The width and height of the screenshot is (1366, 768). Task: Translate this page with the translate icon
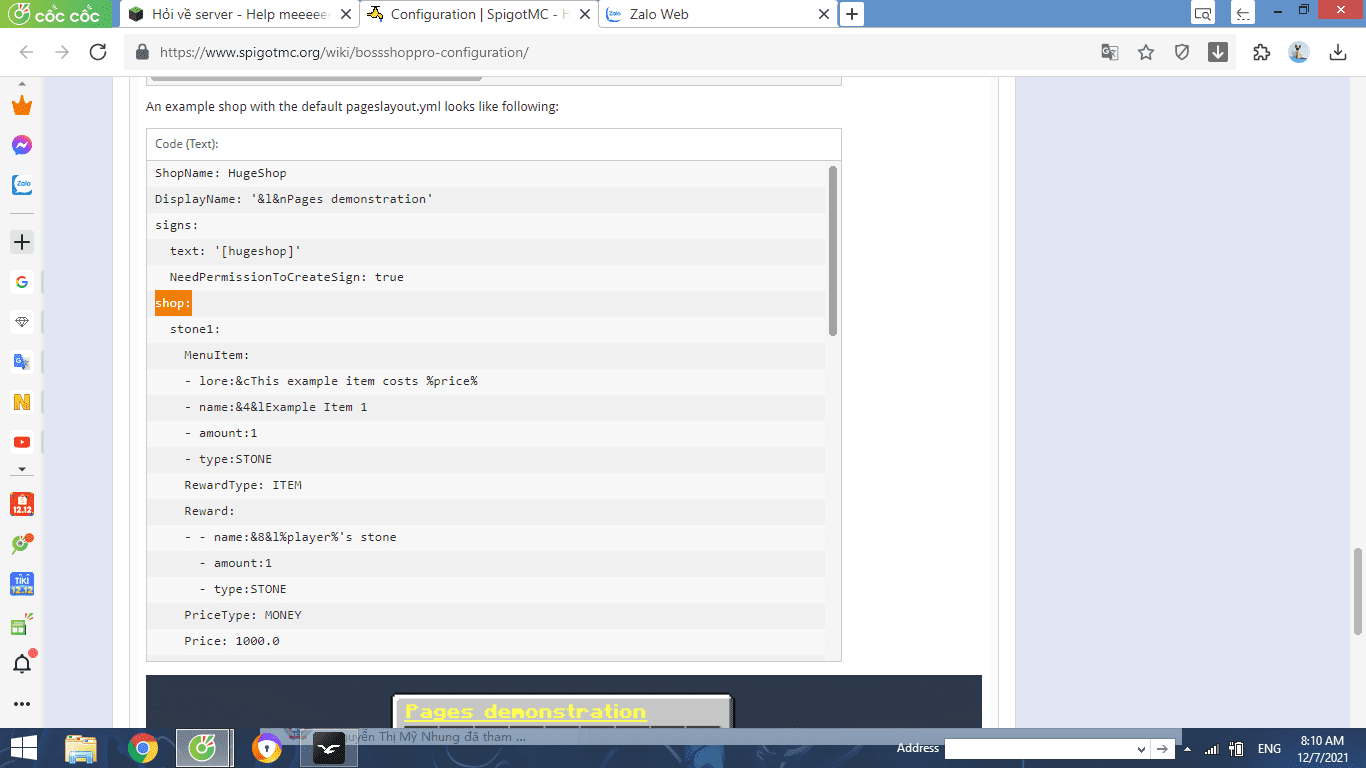(1110, 52)
